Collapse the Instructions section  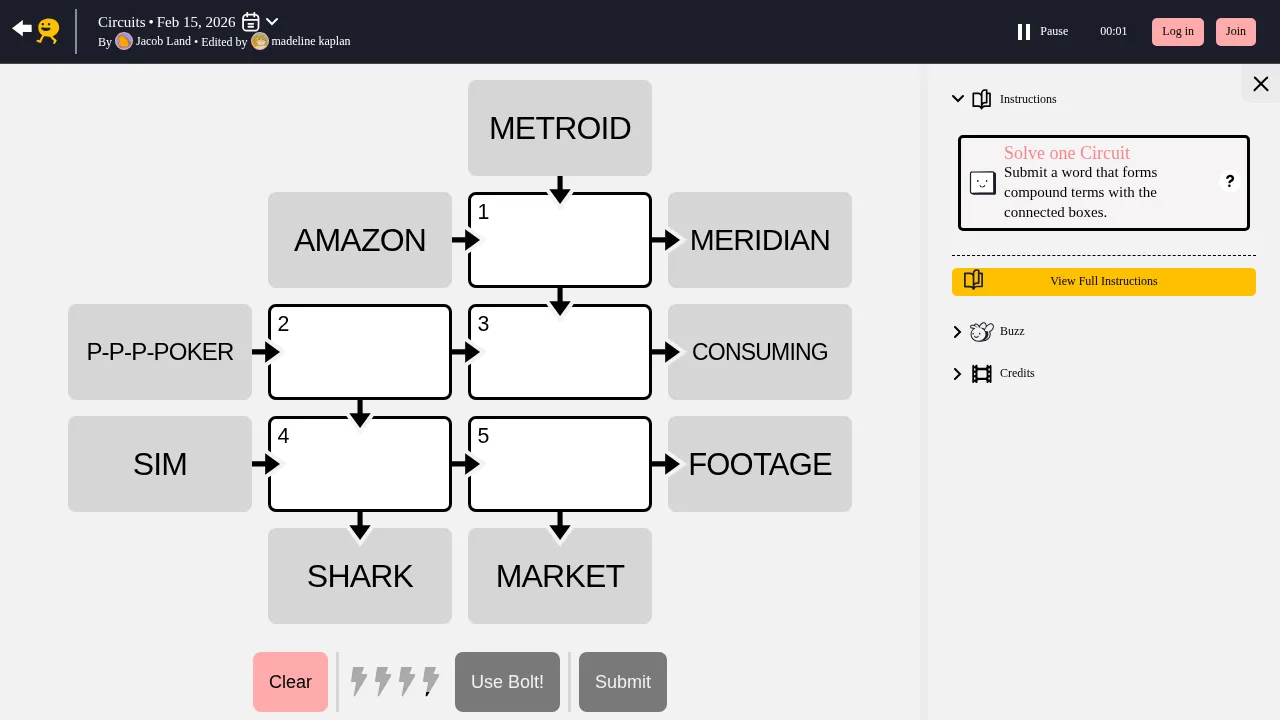(958, 99)
